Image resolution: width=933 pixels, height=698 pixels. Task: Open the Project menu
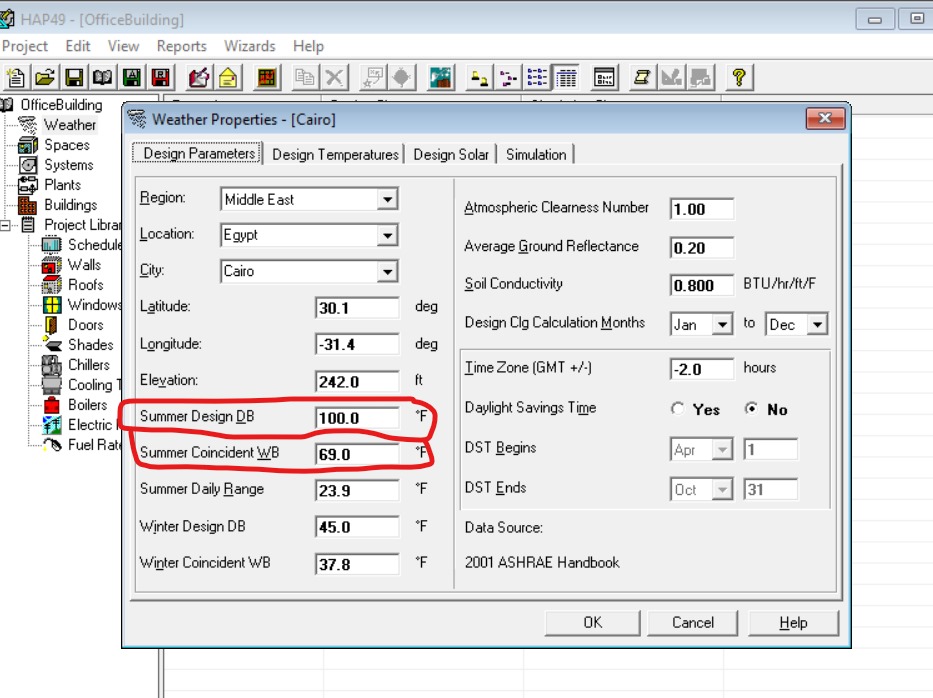click(x=24, y=46)
